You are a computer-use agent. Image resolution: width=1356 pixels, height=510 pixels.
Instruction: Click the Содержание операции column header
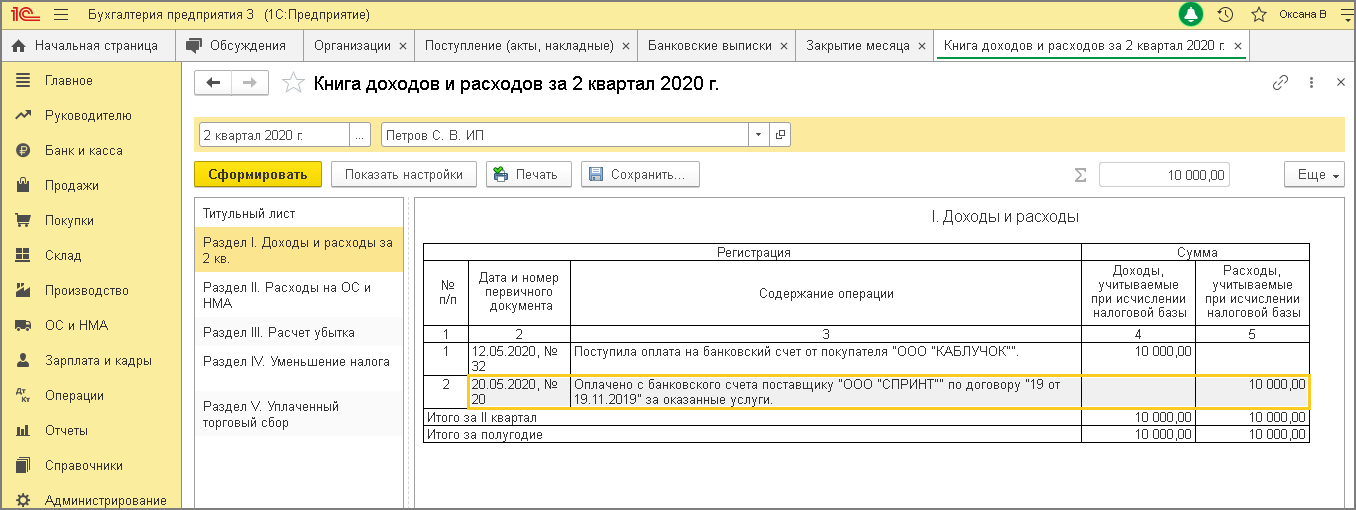tap(826, 293)
